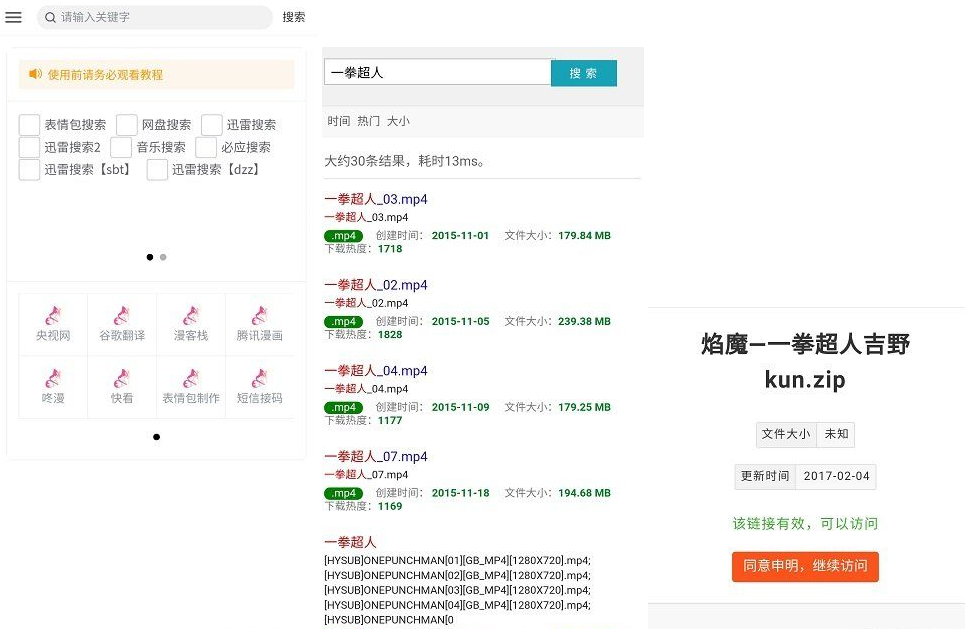The height and width of the screenshot is (629, 965).
Task: Enable the 表情包搜索 checkbox
Action: coord(30,125)
